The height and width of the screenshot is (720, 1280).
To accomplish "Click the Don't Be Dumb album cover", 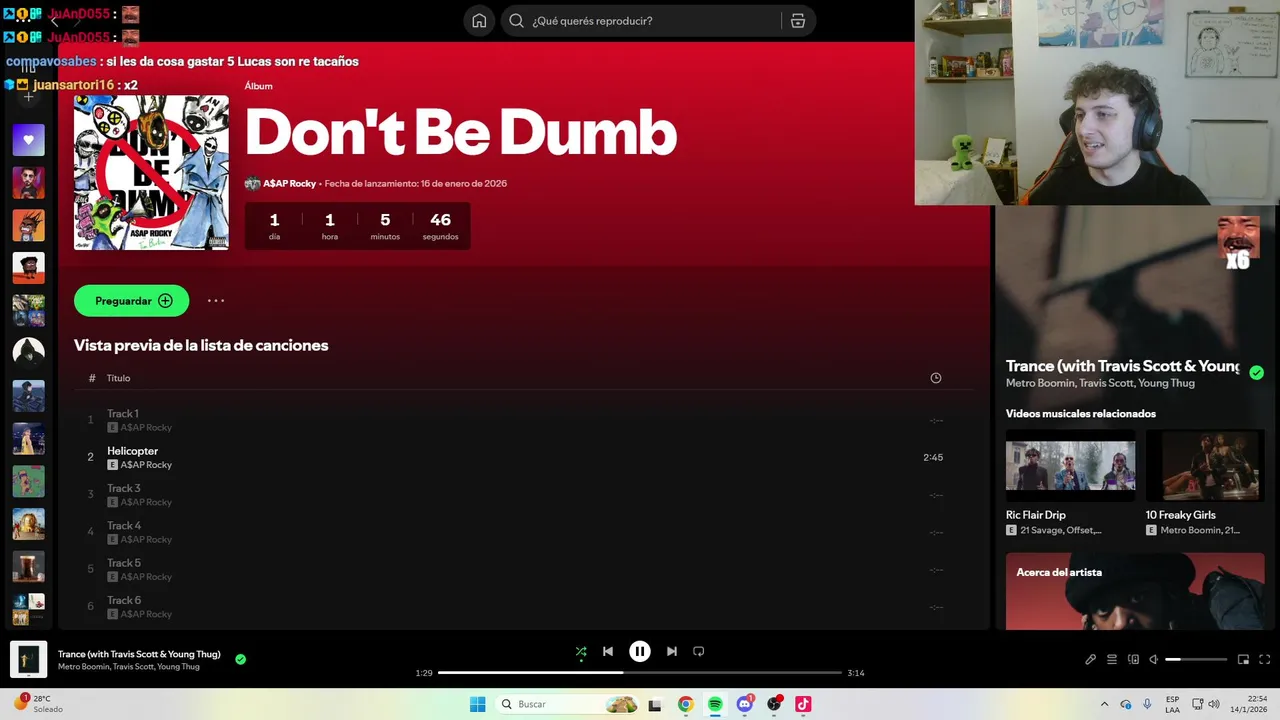I will point(151,172).
